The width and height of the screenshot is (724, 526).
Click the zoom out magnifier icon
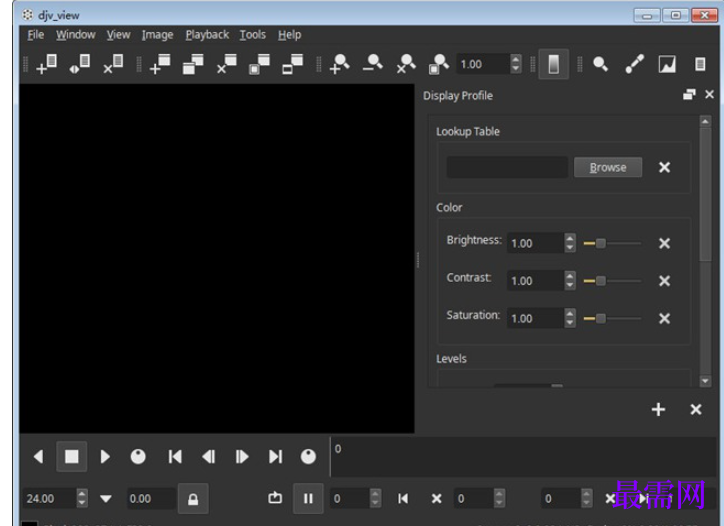coord(373,64)
